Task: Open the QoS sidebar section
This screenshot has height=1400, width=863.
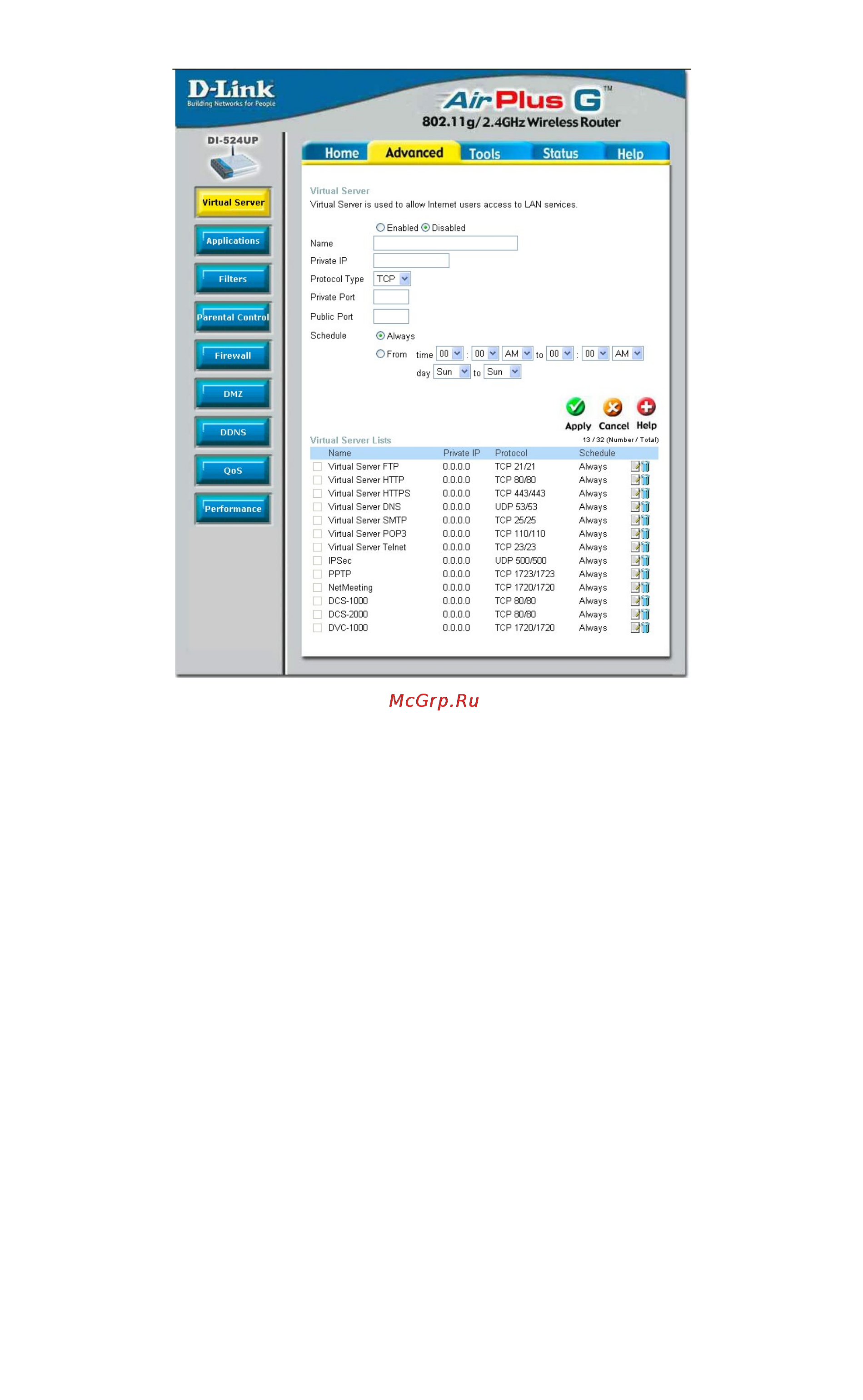Action: click(233, 470)
